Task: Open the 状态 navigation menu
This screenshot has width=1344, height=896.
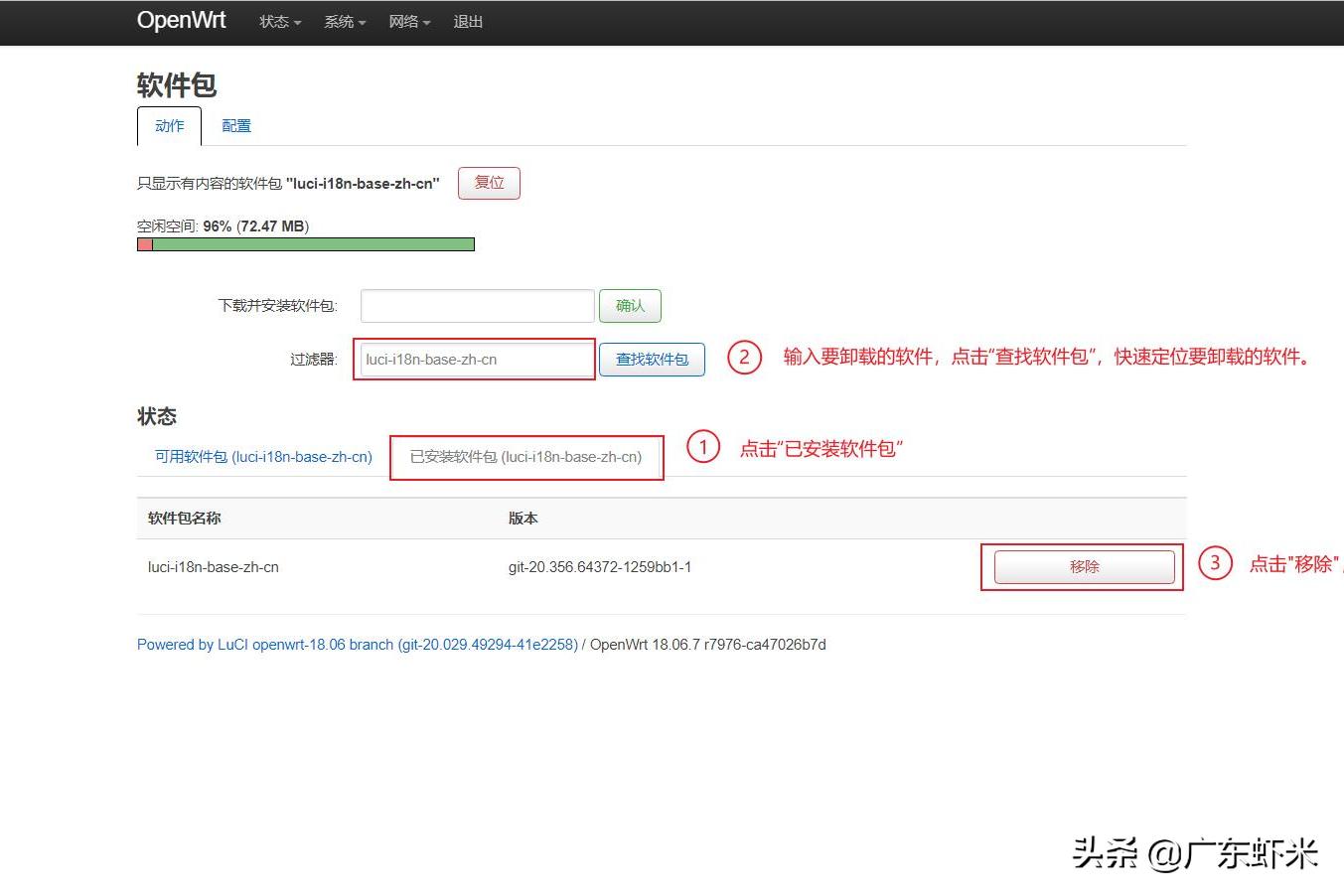Action: pyautogui.click(x=278, y=22)
